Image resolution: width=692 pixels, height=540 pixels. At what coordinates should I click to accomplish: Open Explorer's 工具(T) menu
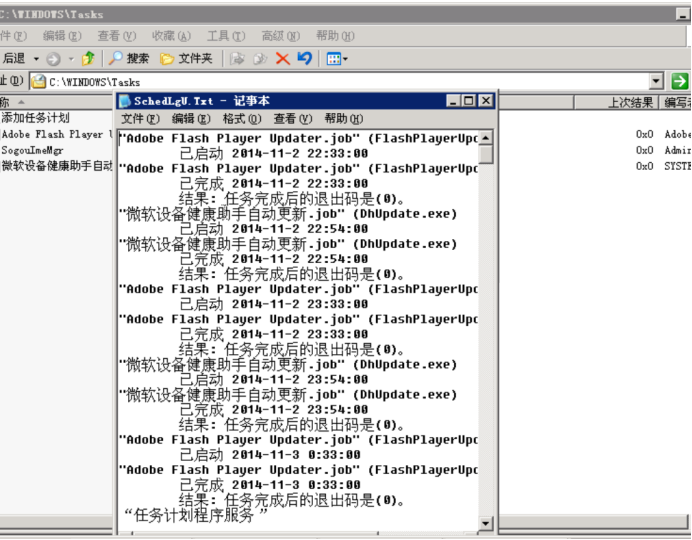226,36
